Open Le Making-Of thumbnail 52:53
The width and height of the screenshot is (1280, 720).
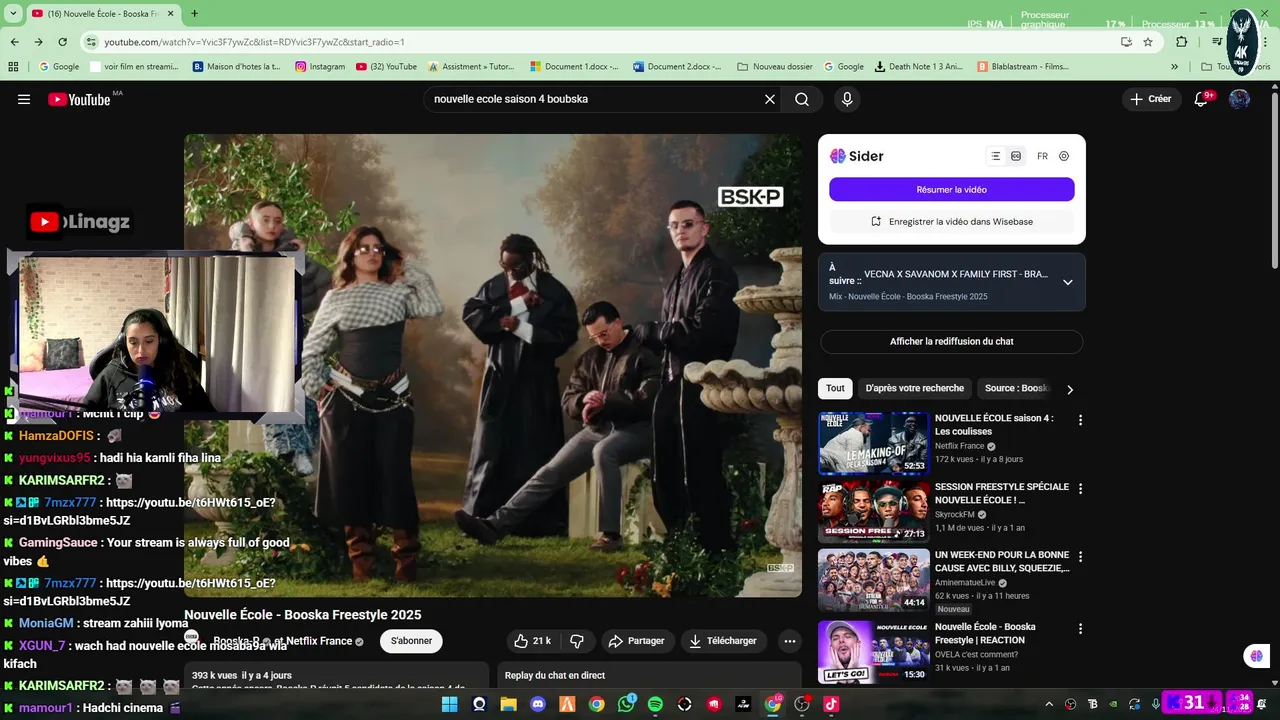[873, 443]
